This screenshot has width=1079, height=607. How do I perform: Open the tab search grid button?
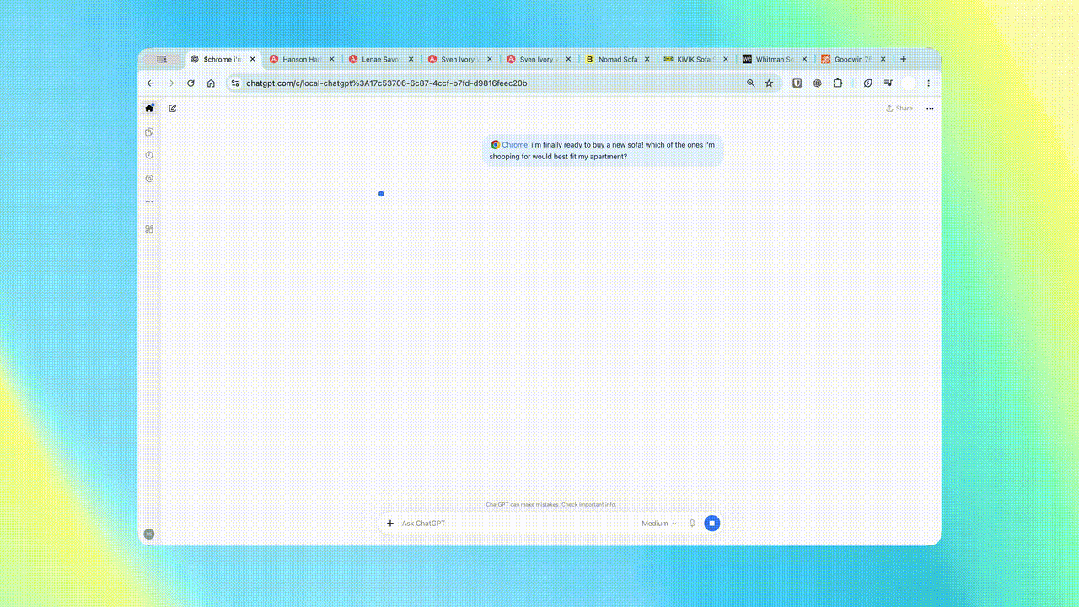pyautogui.click(x=162, y=59)
